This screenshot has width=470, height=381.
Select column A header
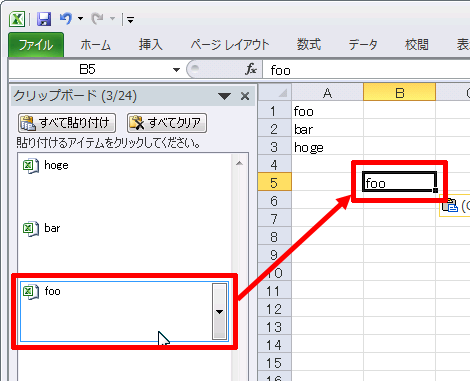pyautogui.click(x=327, y=92)
